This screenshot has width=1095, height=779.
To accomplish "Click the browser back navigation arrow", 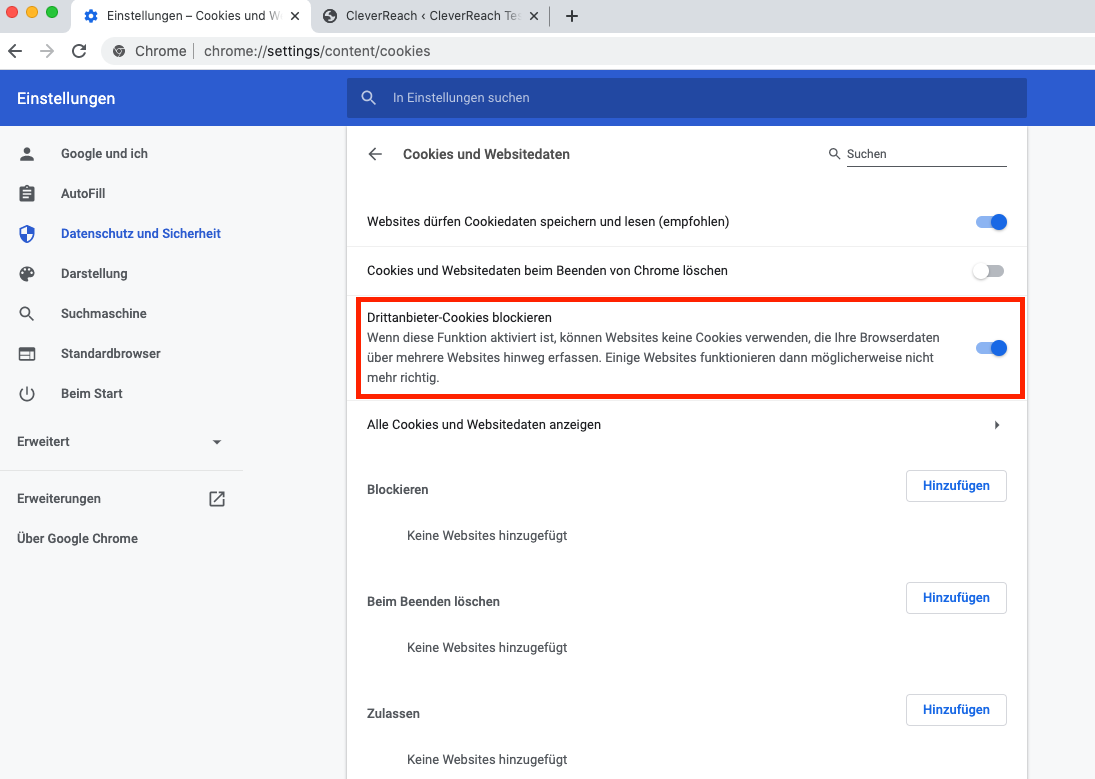I will point(15,51).
